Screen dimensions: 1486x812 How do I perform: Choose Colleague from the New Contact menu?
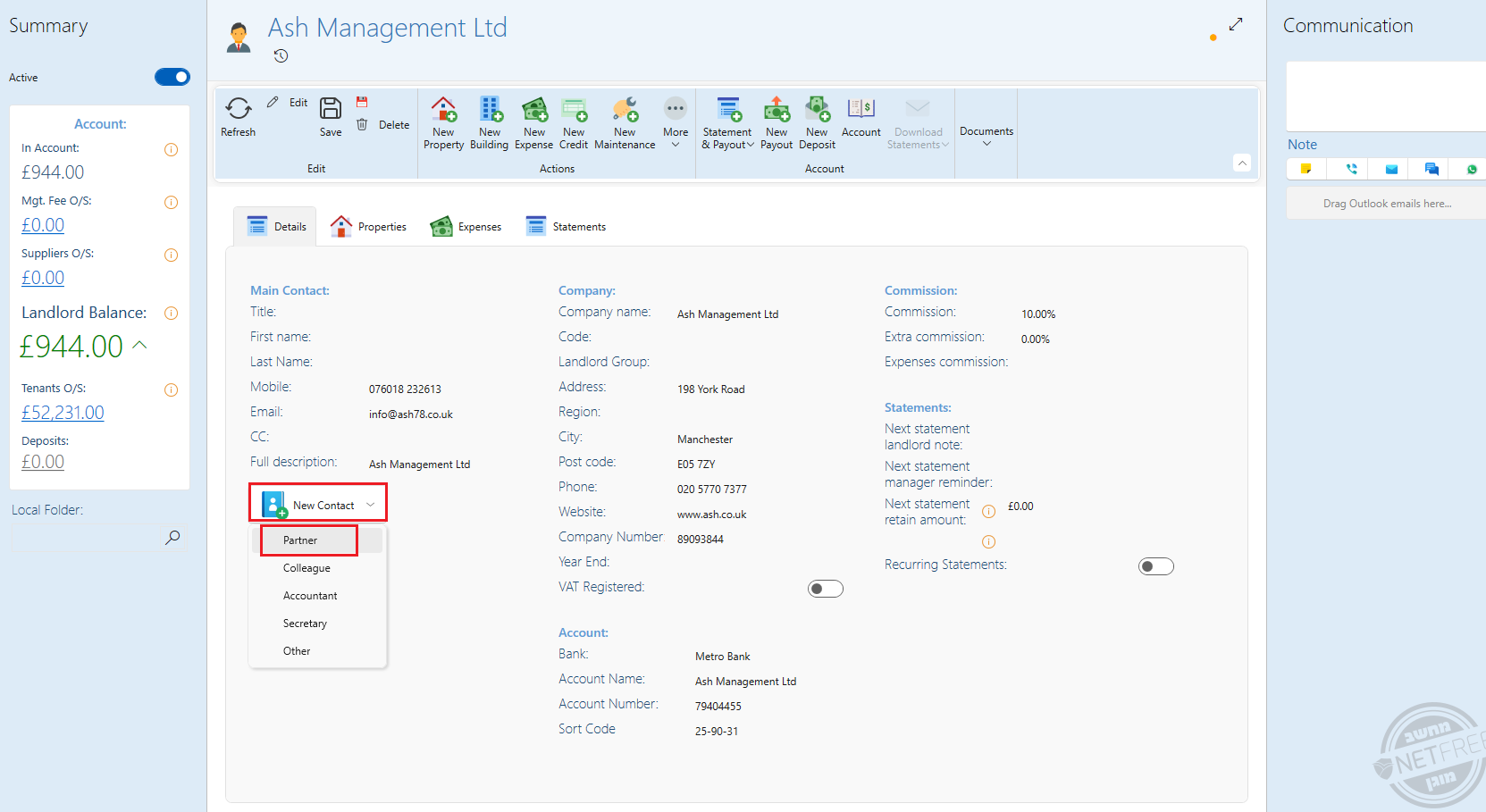318,568
